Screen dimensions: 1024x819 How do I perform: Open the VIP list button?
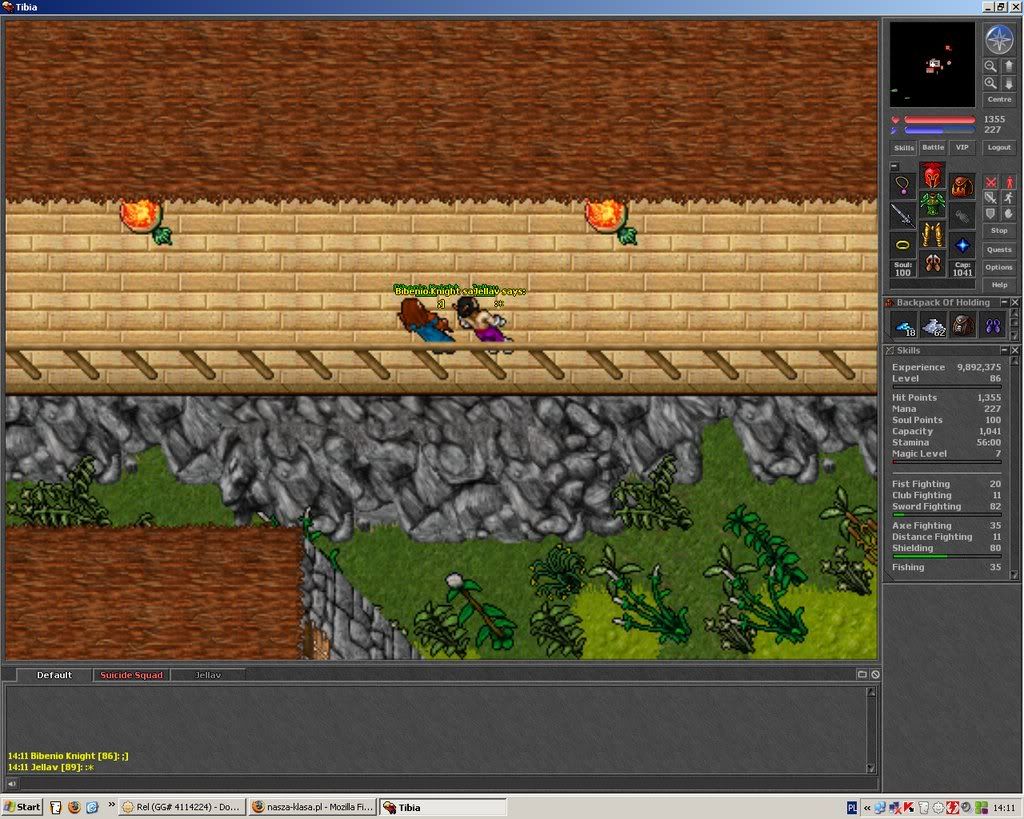963,148
